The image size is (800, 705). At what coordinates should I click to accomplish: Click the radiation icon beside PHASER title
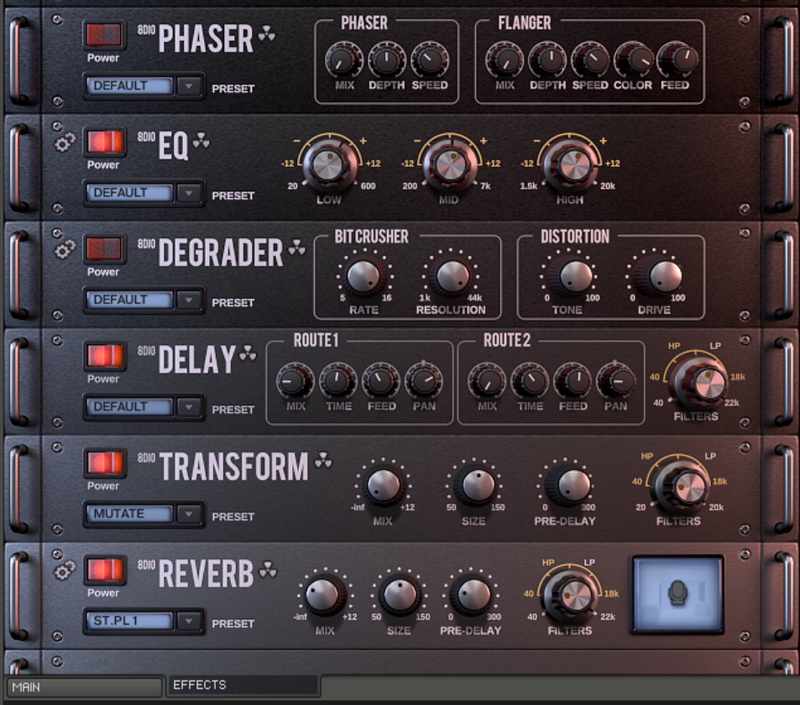[266, 33]
